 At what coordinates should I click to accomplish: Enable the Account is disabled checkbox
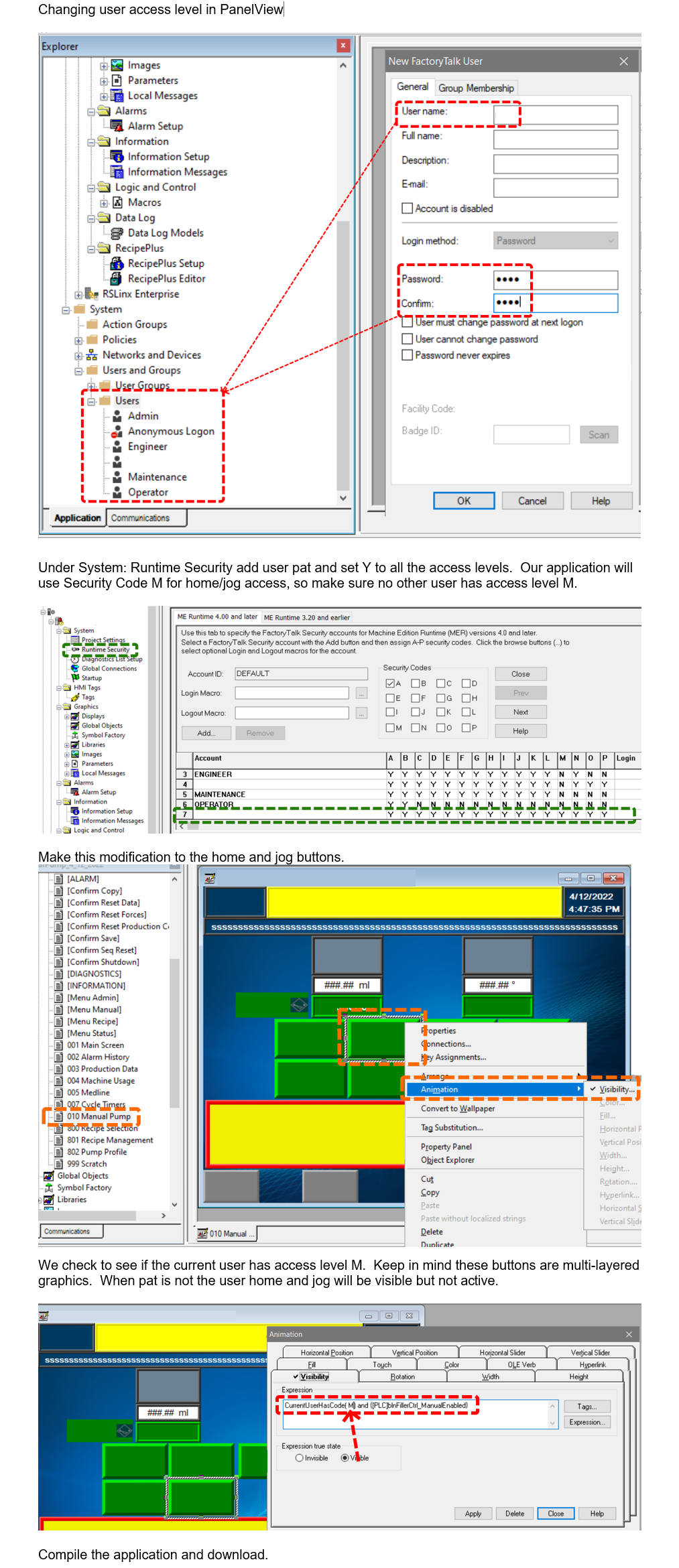click(407, 208)
